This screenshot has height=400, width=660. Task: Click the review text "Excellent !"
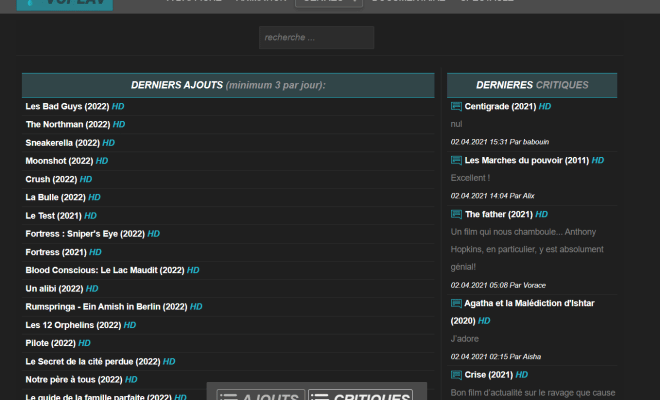[x=470, y=178]
